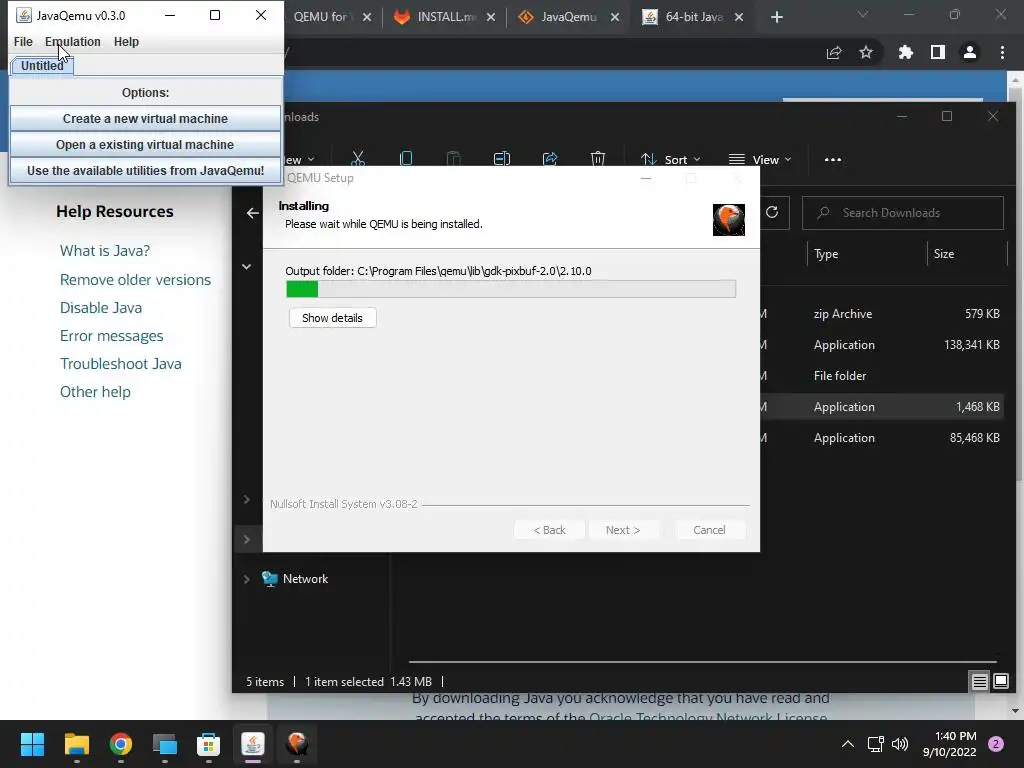1024x768 pixels.
Task: Open the Java app on the taskbar
Action: tap(253, 744)
